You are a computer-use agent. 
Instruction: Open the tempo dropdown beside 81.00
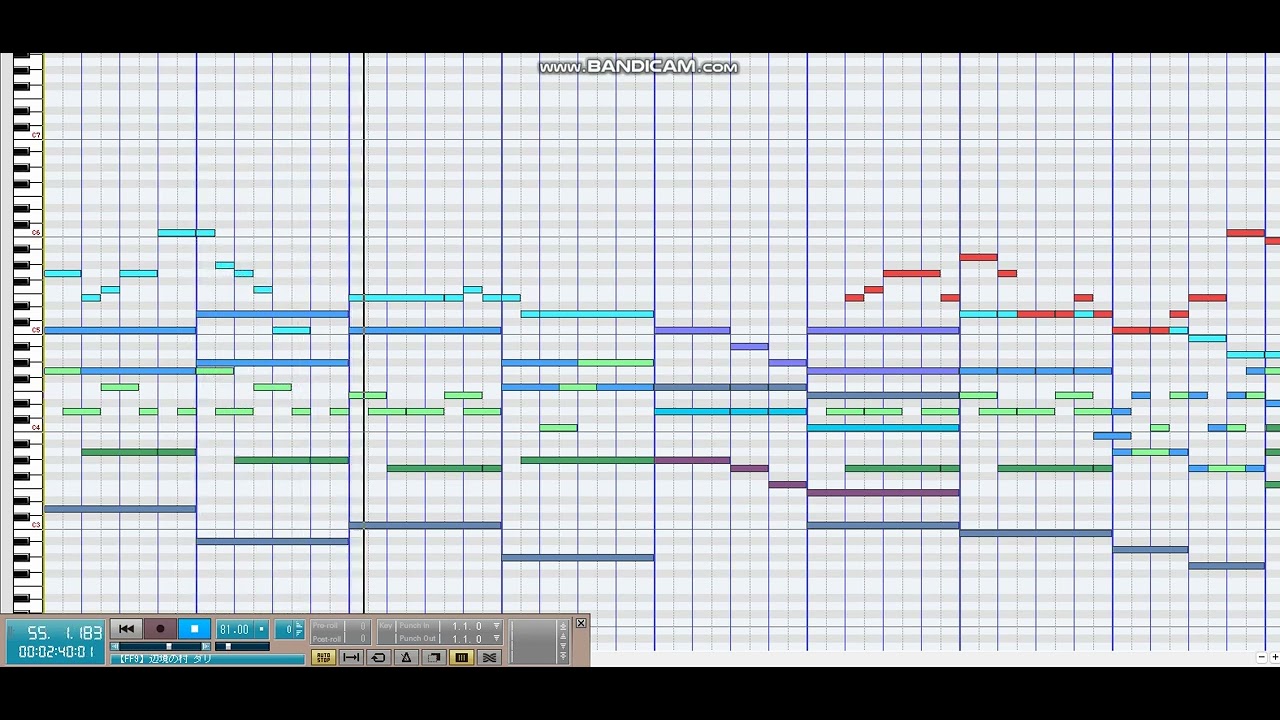[261, 629]
